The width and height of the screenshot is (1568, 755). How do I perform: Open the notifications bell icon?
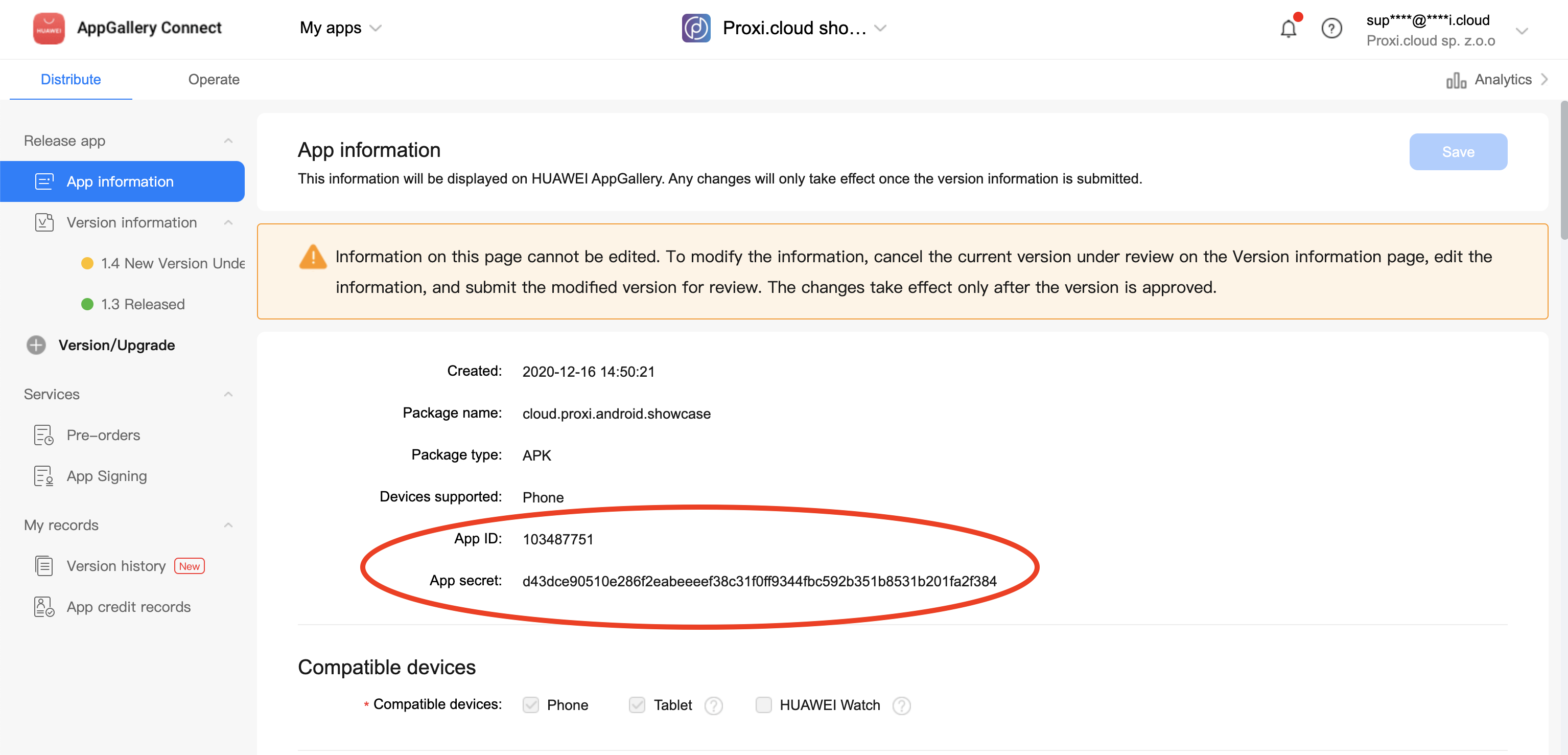pyautogui.click(x=1288, y=28)
